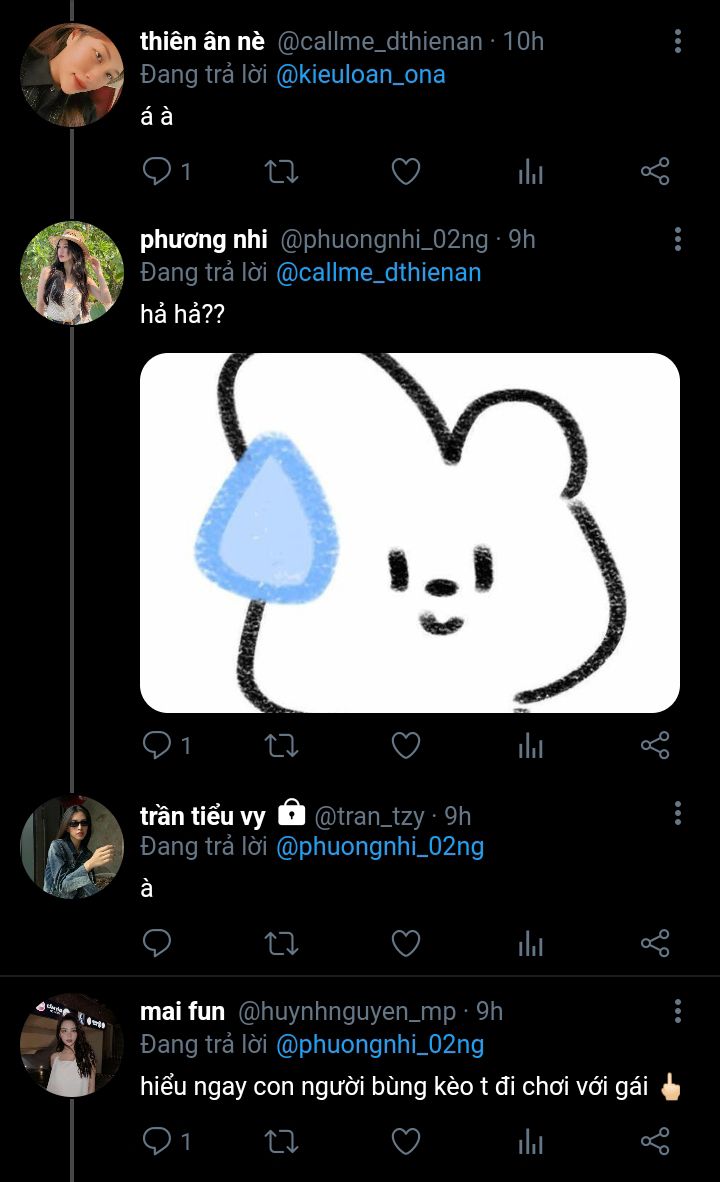Share phương nhi's tweet
Screen dimensions: 720x1182
[x=655, y=745]
